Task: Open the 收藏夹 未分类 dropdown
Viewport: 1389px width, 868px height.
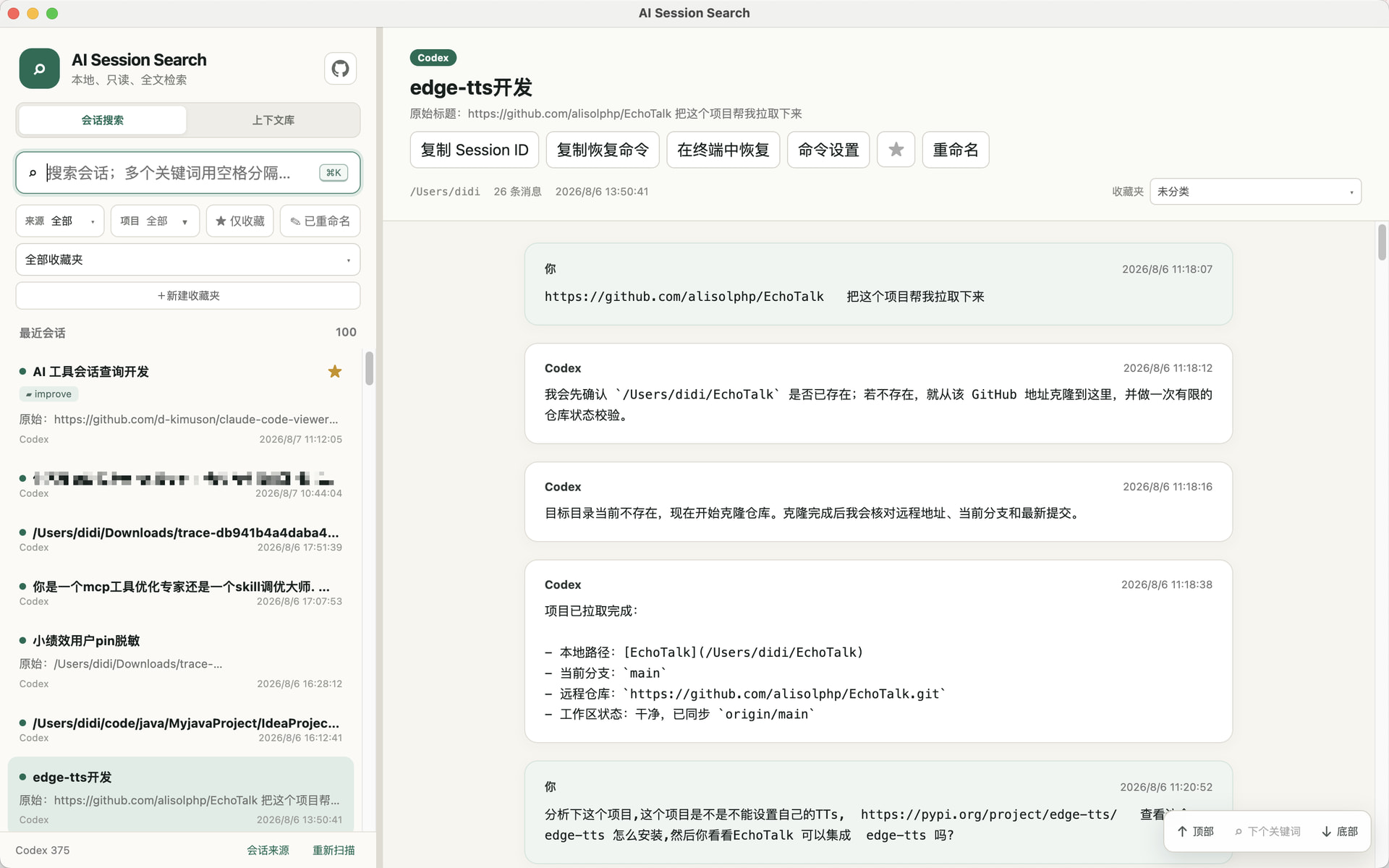Action: click(x=1255, y=192)
